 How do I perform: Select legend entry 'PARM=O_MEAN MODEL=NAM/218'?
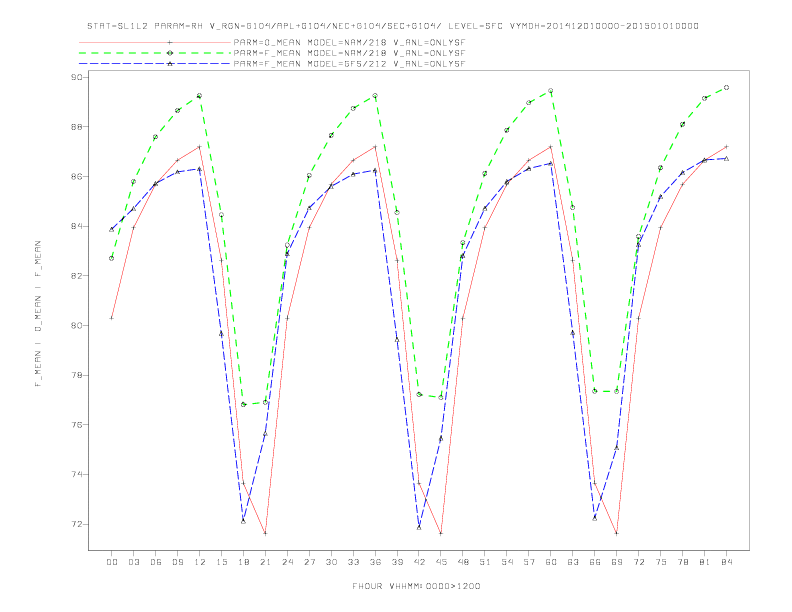349,42
